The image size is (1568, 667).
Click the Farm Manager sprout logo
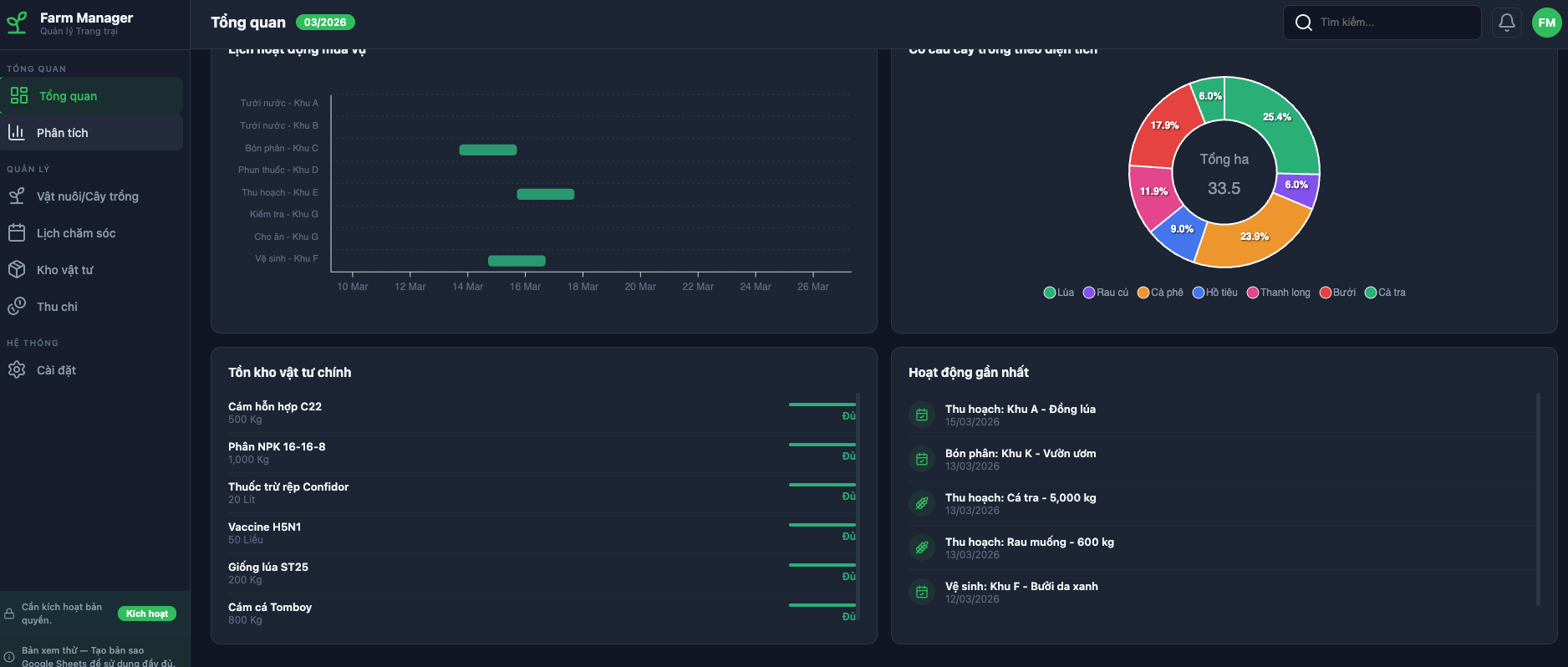17,23
